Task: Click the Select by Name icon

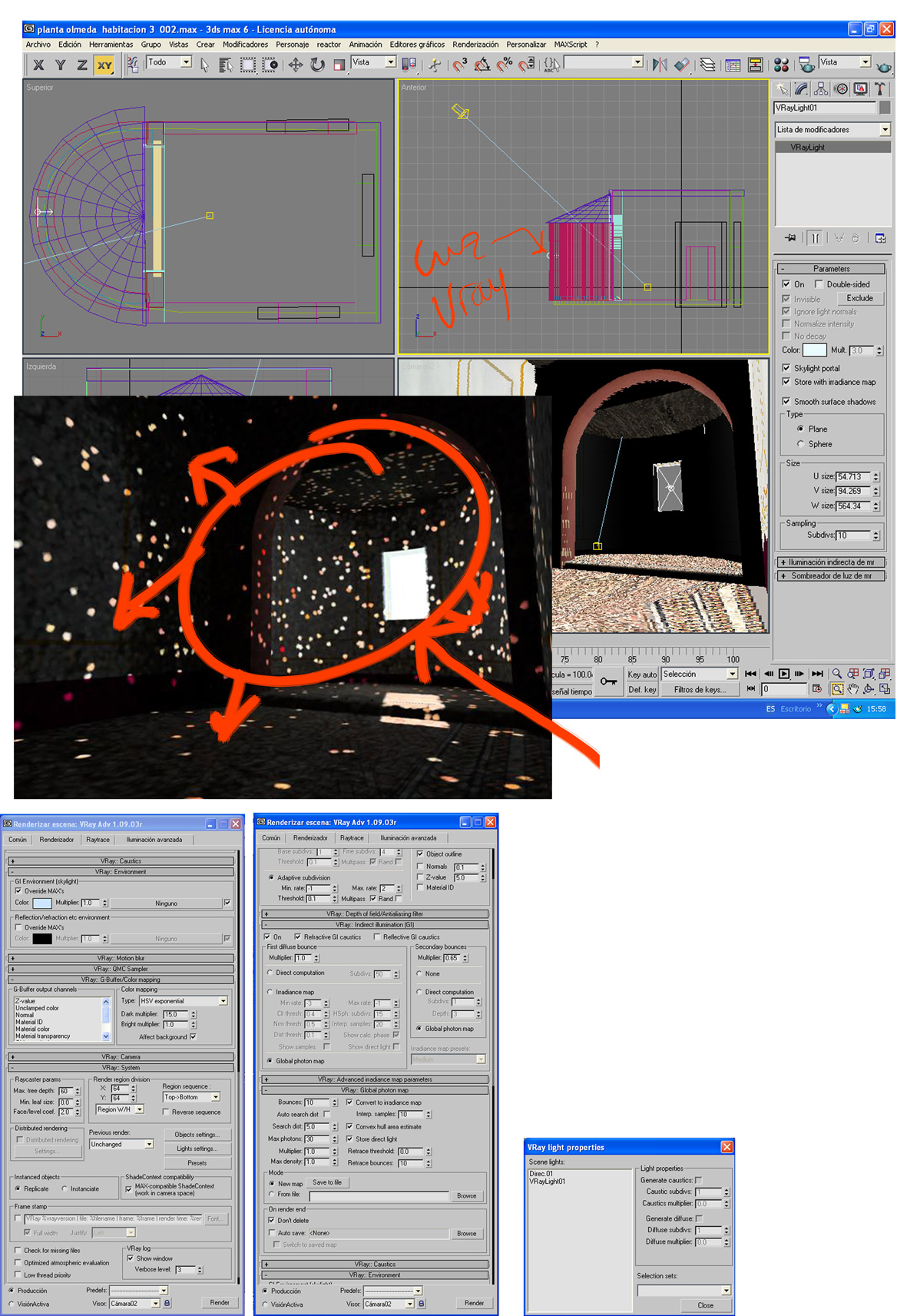Action: tap(226, 65)
